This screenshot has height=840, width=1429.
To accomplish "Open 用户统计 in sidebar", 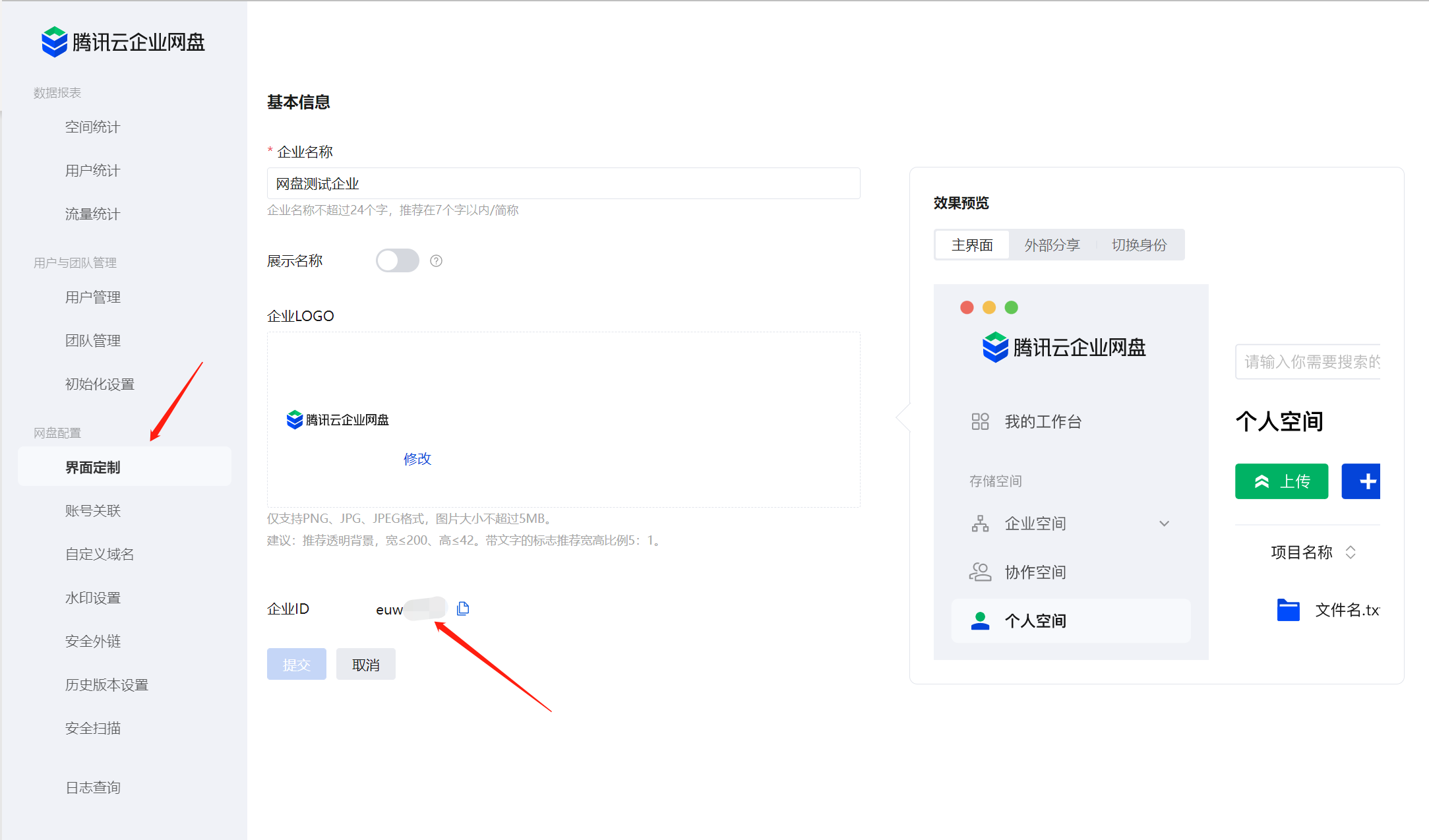I will [x=92, y=171].
